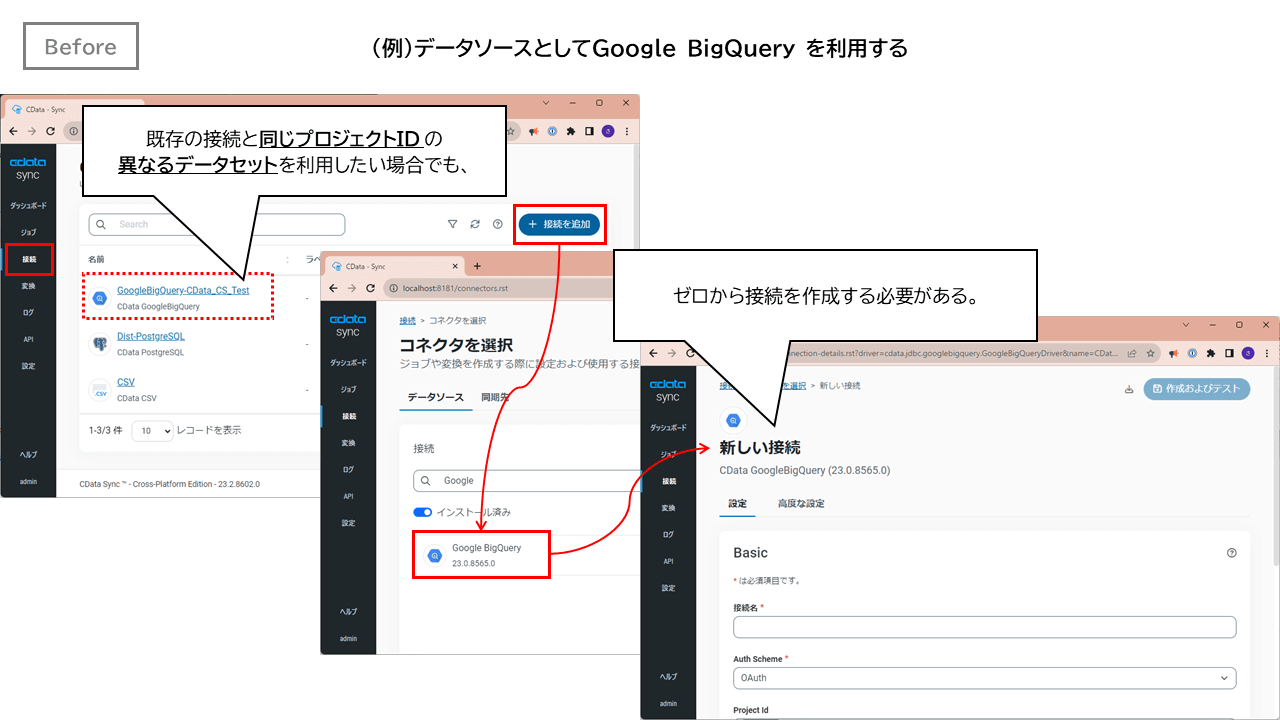Click the share icon in the new connection address bar
Image resolution: width=1280 pixels, height=720 pixels.
click(x=1131, y=353)
